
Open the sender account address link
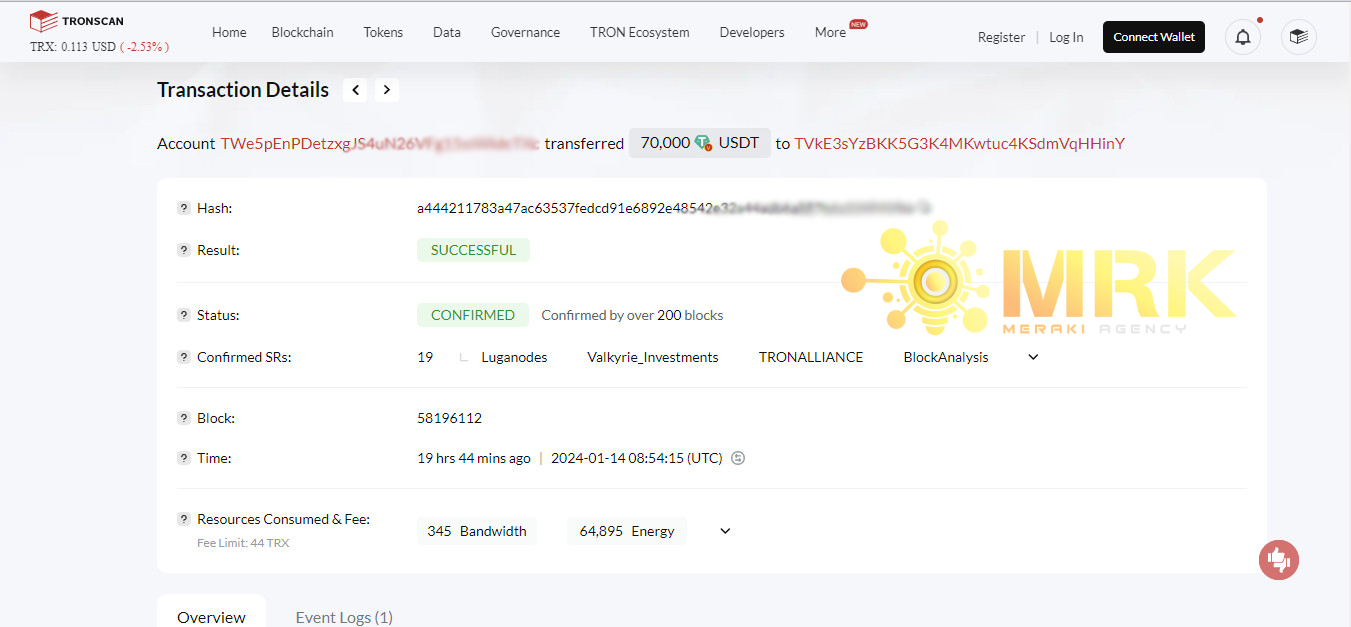[x=380, y=143]
